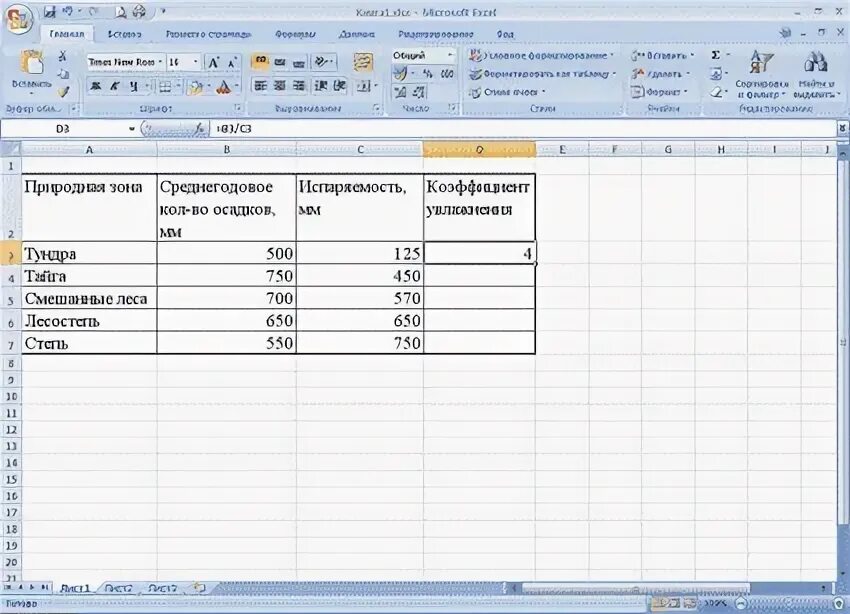Expand the formula bar
The image size is (850, 614).
[x=842, y=128]
